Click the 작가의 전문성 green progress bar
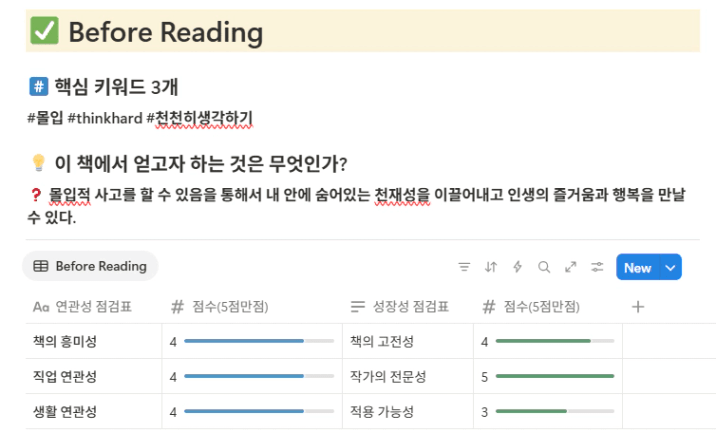This screenshot has width=716, height=433. tap(555, 376)
